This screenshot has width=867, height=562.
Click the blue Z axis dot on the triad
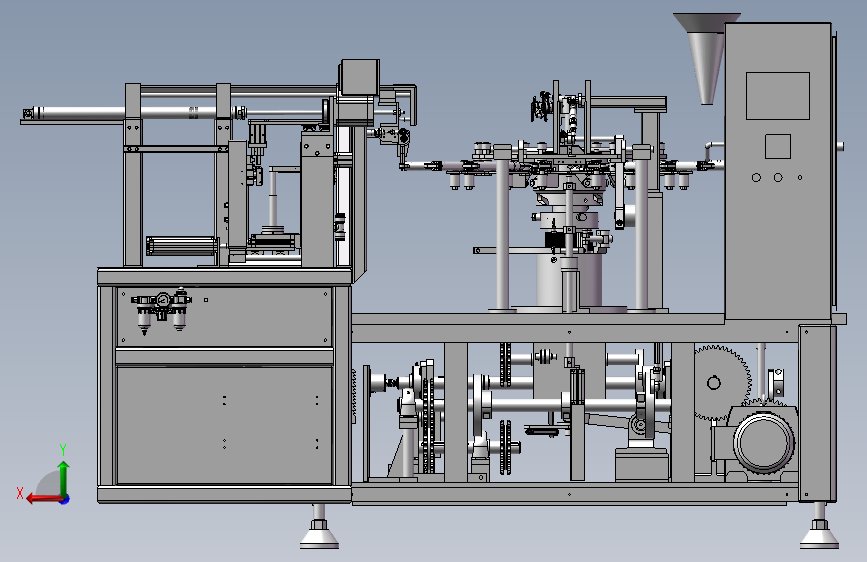(65, 499)
